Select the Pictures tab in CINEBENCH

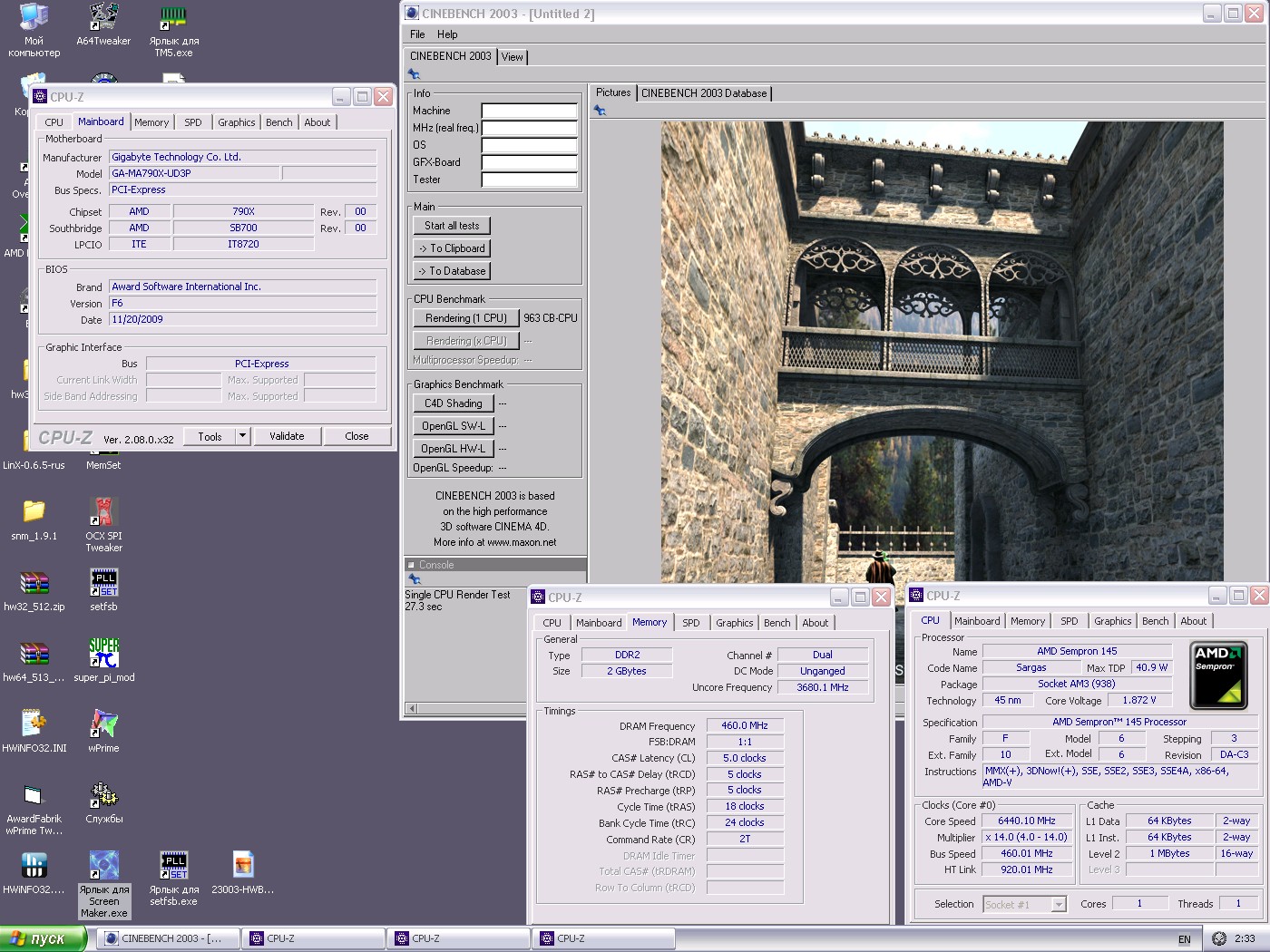(x=613, y=92)
